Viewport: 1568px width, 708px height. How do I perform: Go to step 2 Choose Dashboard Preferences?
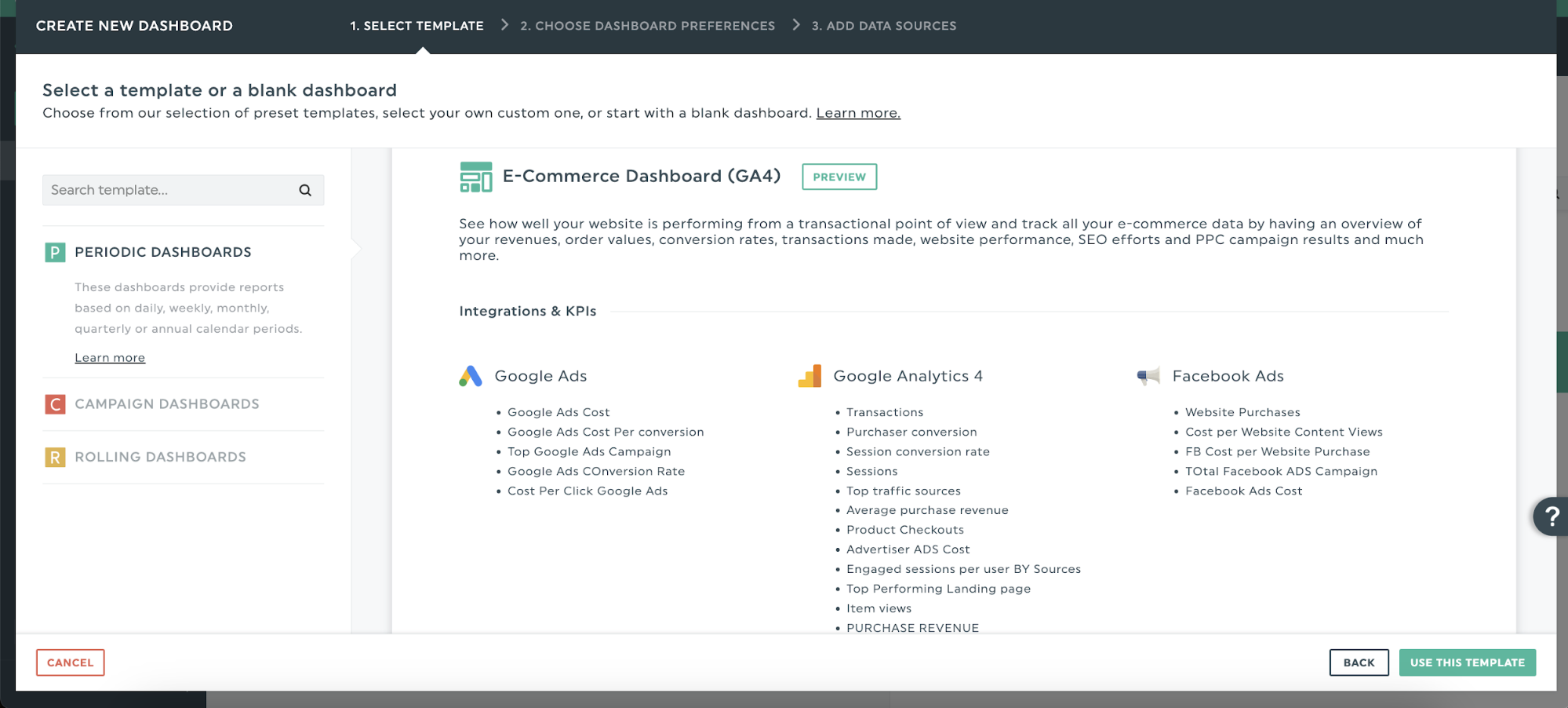tap(647, 26)
